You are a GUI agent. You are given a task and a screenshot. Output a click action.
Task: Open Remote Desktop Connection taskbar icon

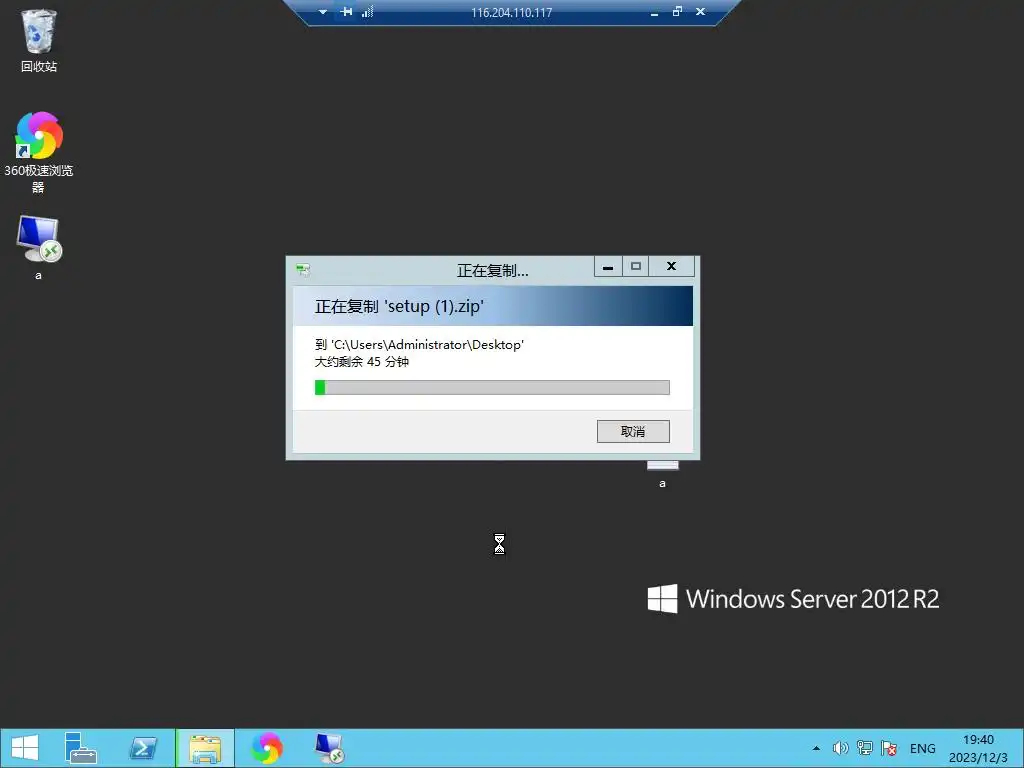coord(328,748)
